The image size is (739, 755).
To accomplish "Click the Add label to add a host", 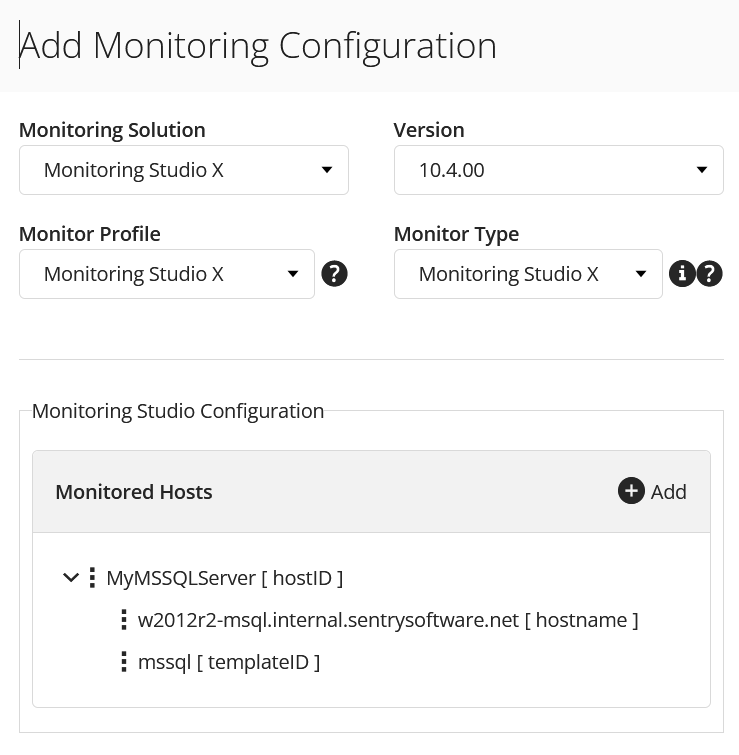I will click(x=668, y=491).
